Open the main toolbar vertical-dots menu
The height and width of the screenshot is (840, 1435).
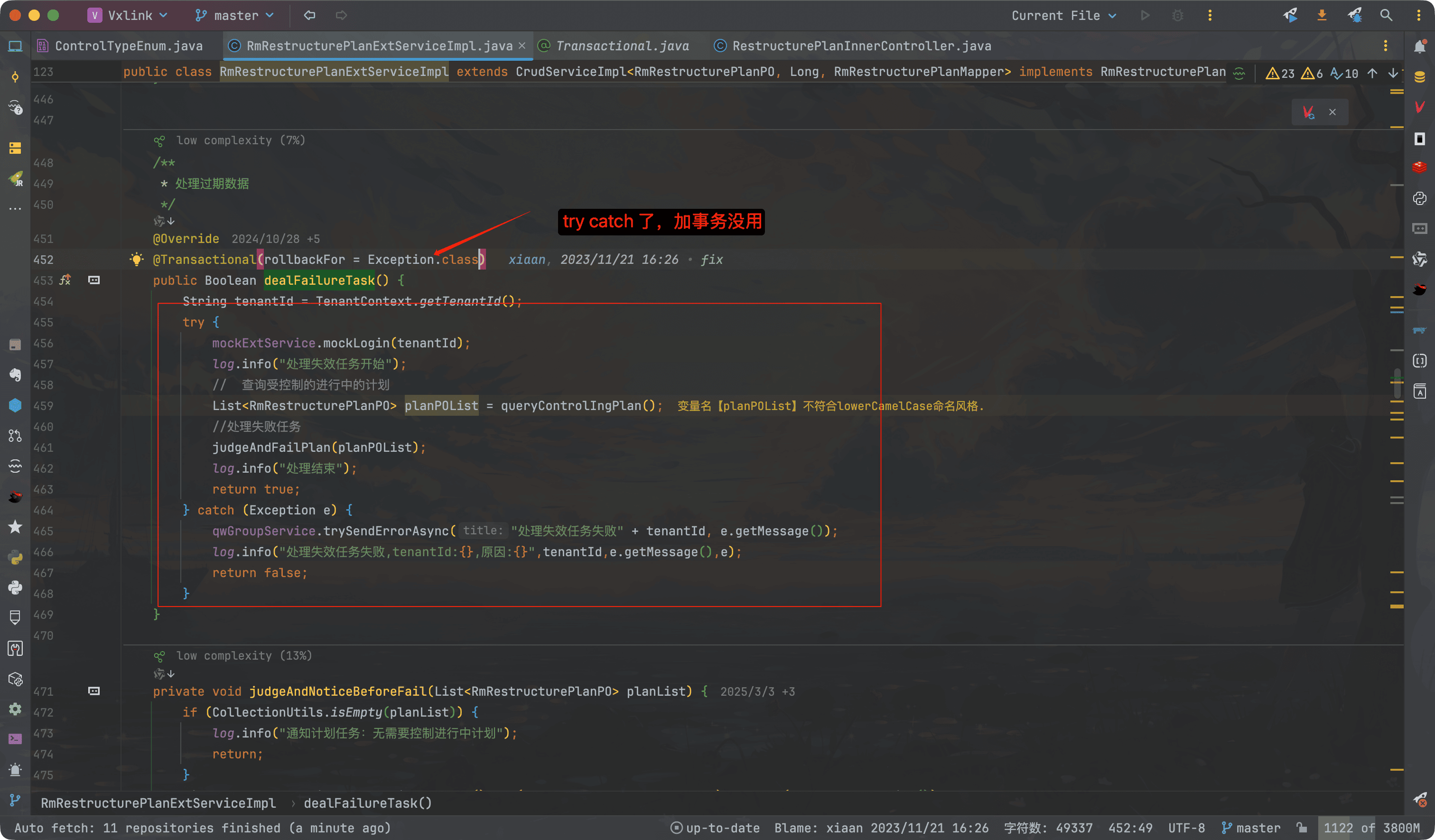click(1418, 15)
